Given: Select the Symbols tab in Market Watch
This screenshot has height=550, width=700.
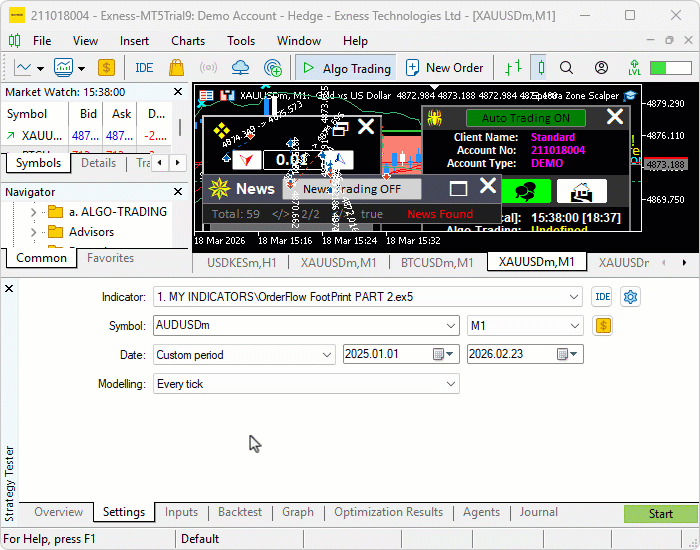Looking at the screenshot, I should pos(38,163).
